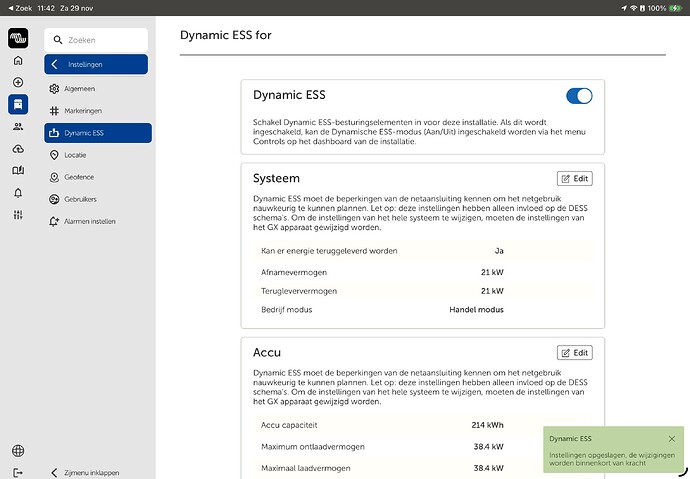The height and width of the screenshot is (479, 690).
Task: Edit the Accu settings
Action: coord(575,353)
